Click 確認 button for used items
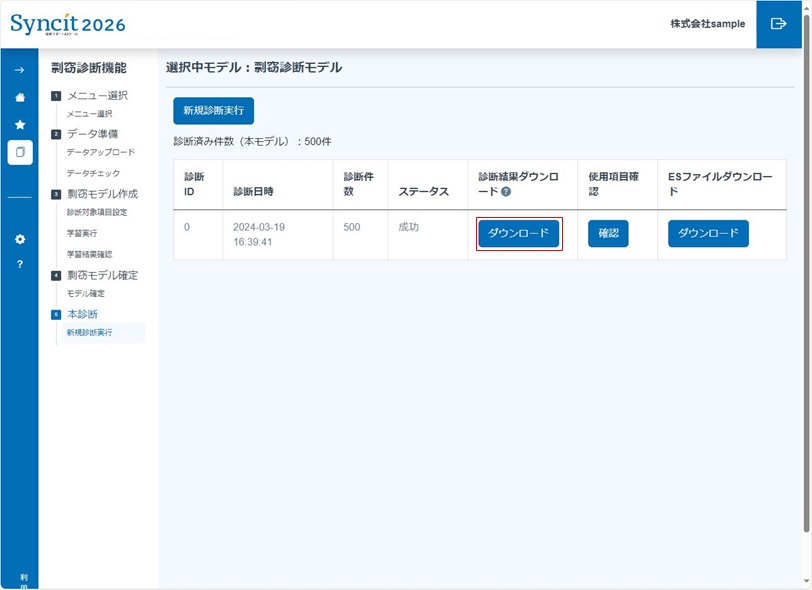 [x=608, y=234]
